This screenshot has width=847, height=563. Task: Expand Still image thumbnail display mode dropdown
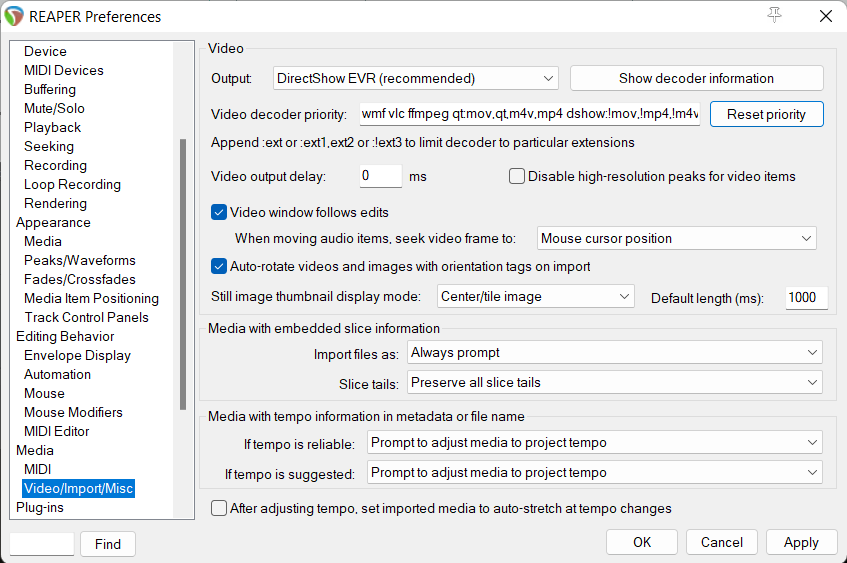click(x=536, y=297)
